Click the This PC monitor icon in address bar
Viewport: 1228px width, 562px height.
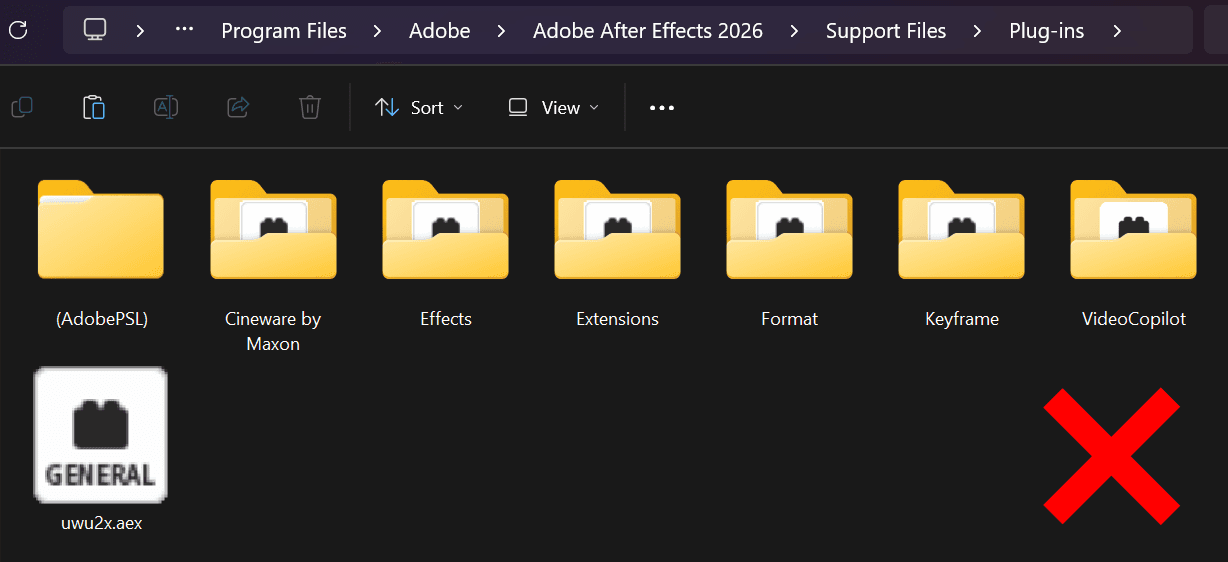(95, 30)
